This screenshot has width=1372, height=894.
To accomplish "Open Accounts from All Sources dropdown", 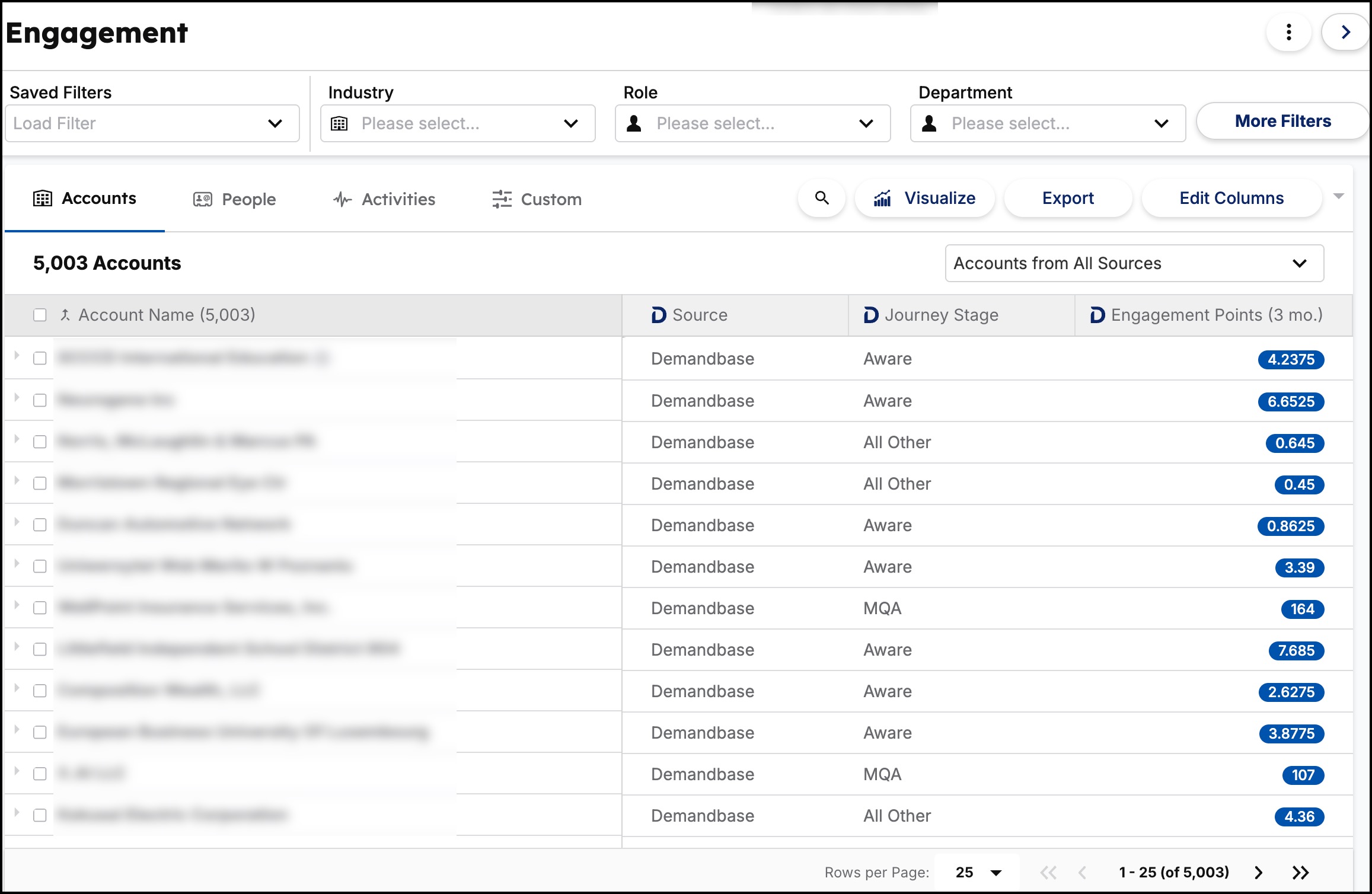I will click(1134, 263).
